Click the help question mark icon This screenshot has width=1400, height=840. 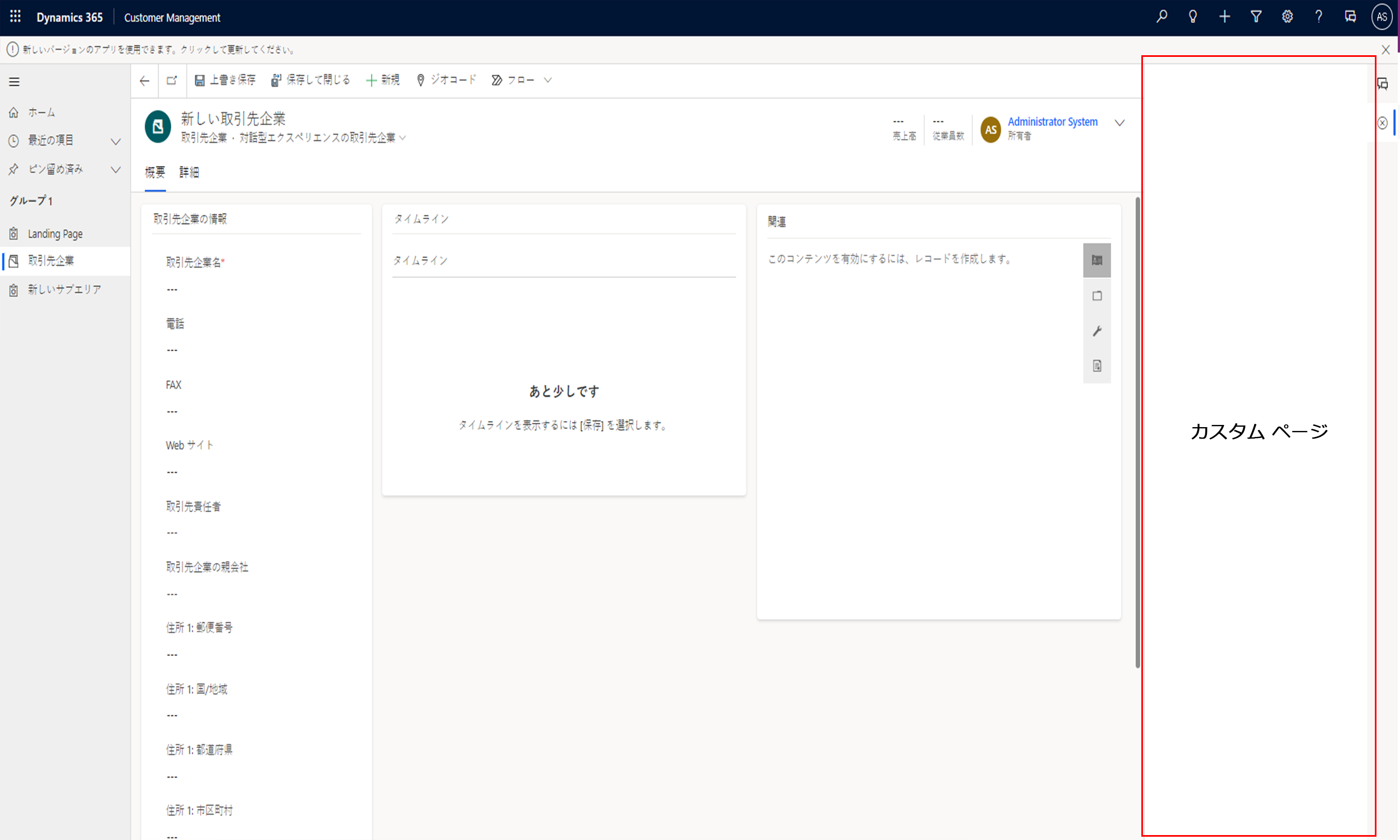[x=1319, y=17]
